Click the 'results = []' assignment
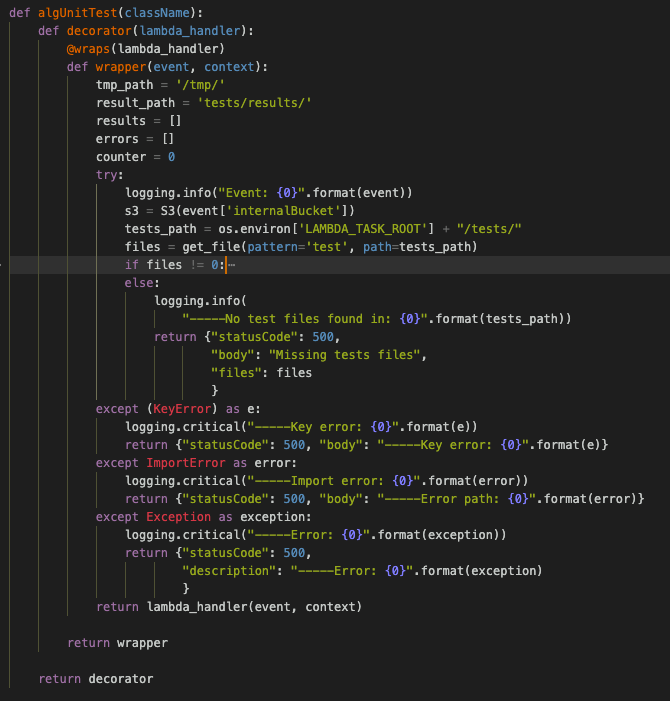Image resolution: width=670 pixels, height=701 pixels. point(139,121)
